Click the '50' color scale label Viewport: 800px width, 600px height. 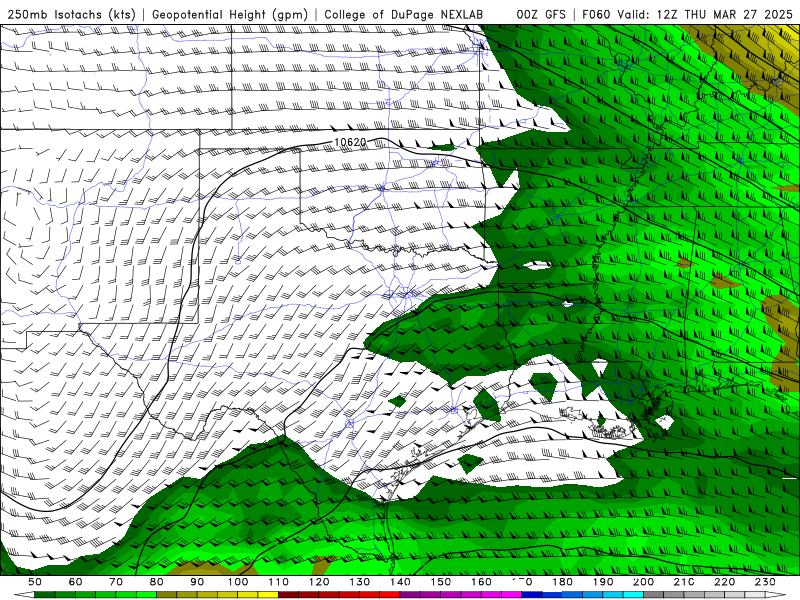tap(35, 582)
